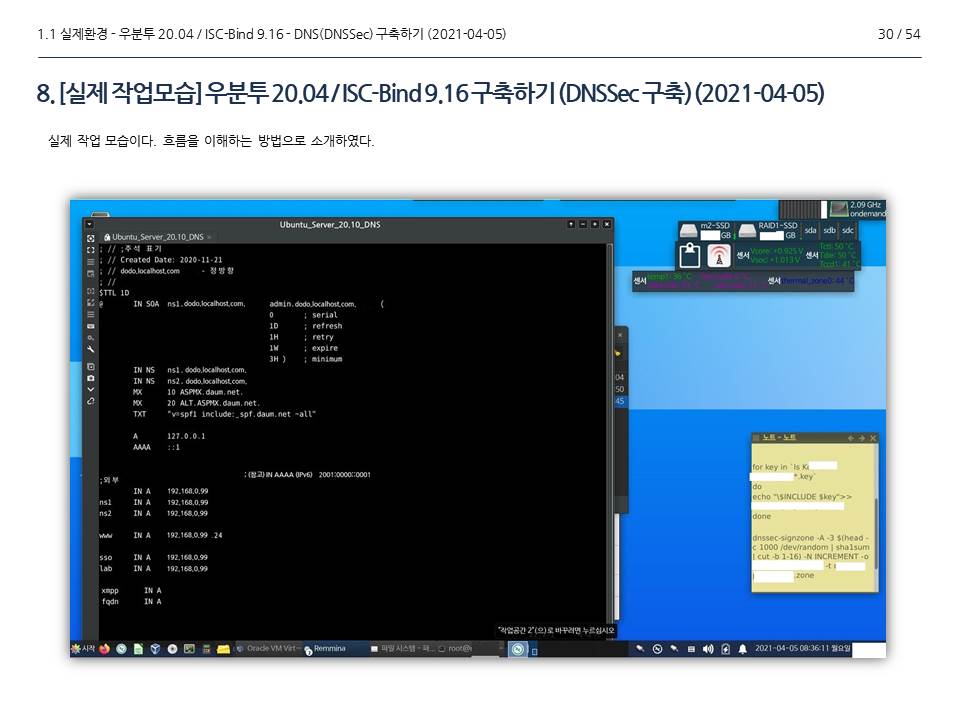The image size is (960, 720).
Task: Select the highlighted 45 entry in the side panel
Action: tap(620, 401)
